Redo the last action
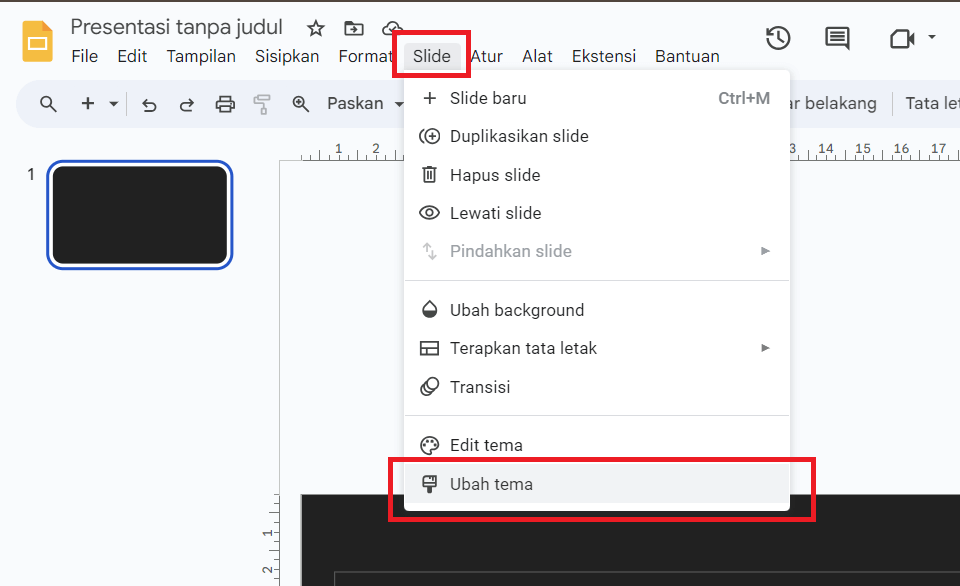 [187, 103]
